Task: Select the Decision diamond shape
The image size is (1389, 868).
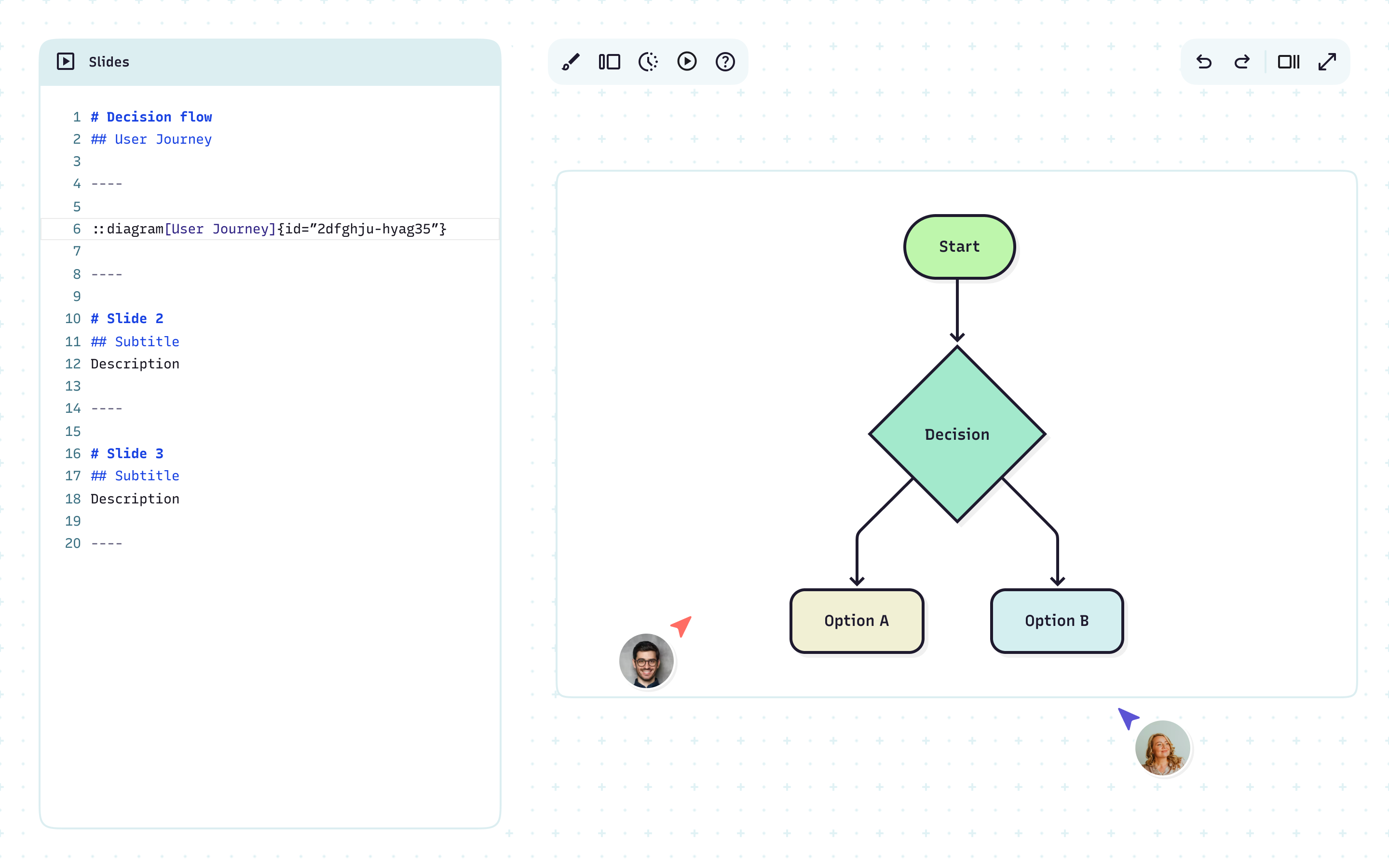Action: (x=957, y=434)
